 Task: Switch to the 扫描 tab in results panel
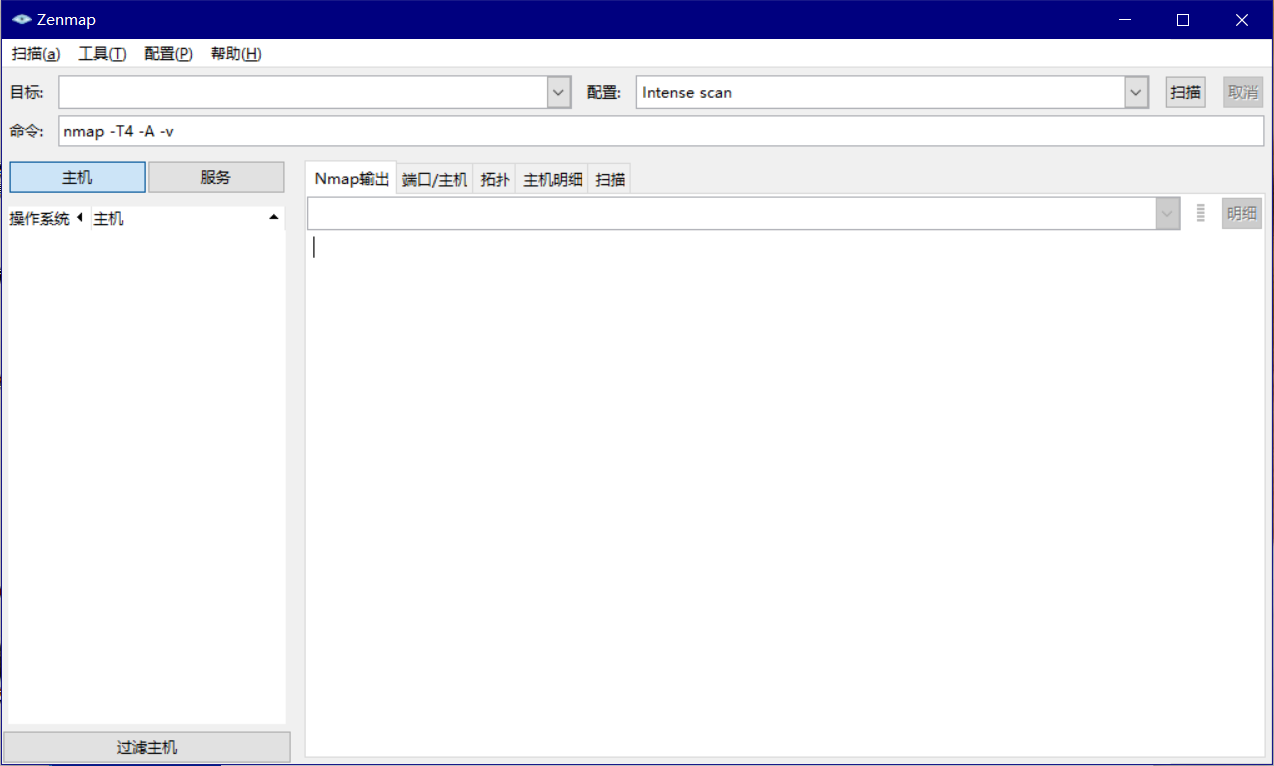[610, 180]
